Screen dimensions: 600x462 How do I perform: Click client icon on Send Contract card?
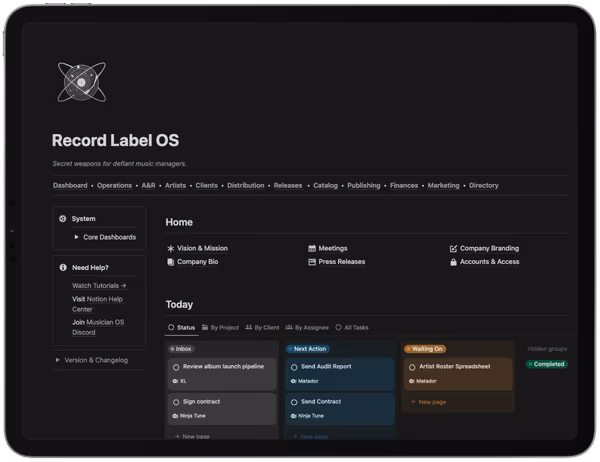(293, 416)
